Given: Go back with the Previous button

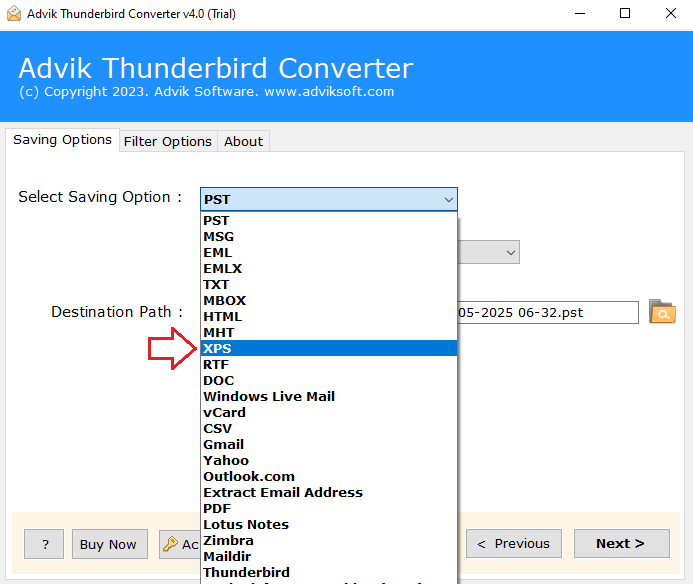Looking at the screenshot, I should 514,543.
